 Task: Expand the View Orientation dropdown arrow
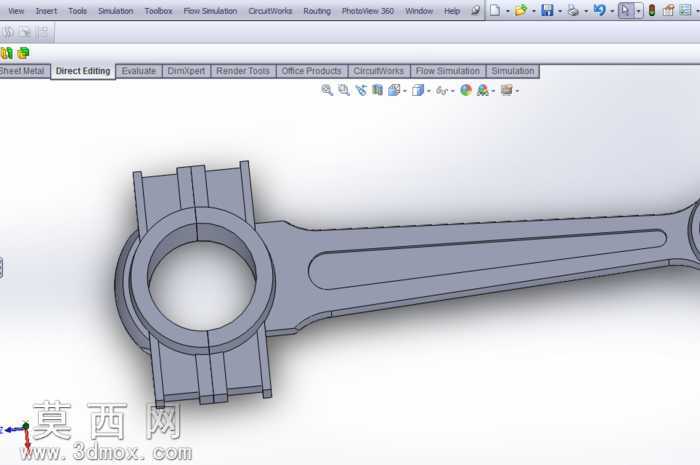[x=405, y=91]
